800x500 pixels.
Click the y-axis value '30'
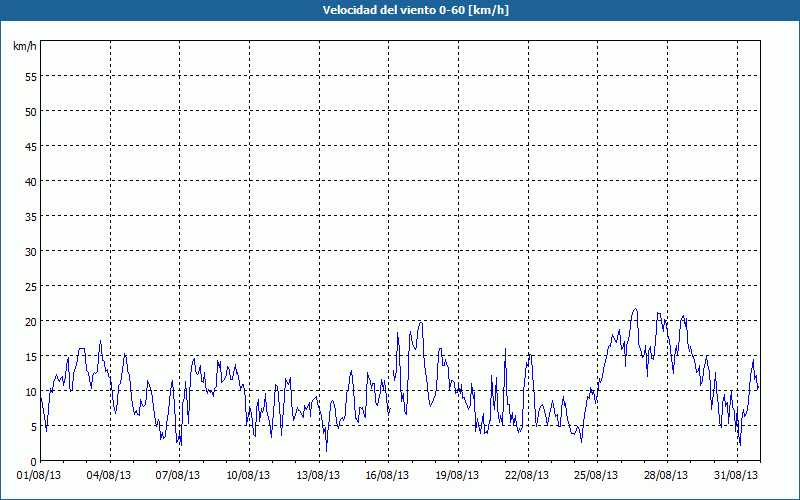[31, 252]
